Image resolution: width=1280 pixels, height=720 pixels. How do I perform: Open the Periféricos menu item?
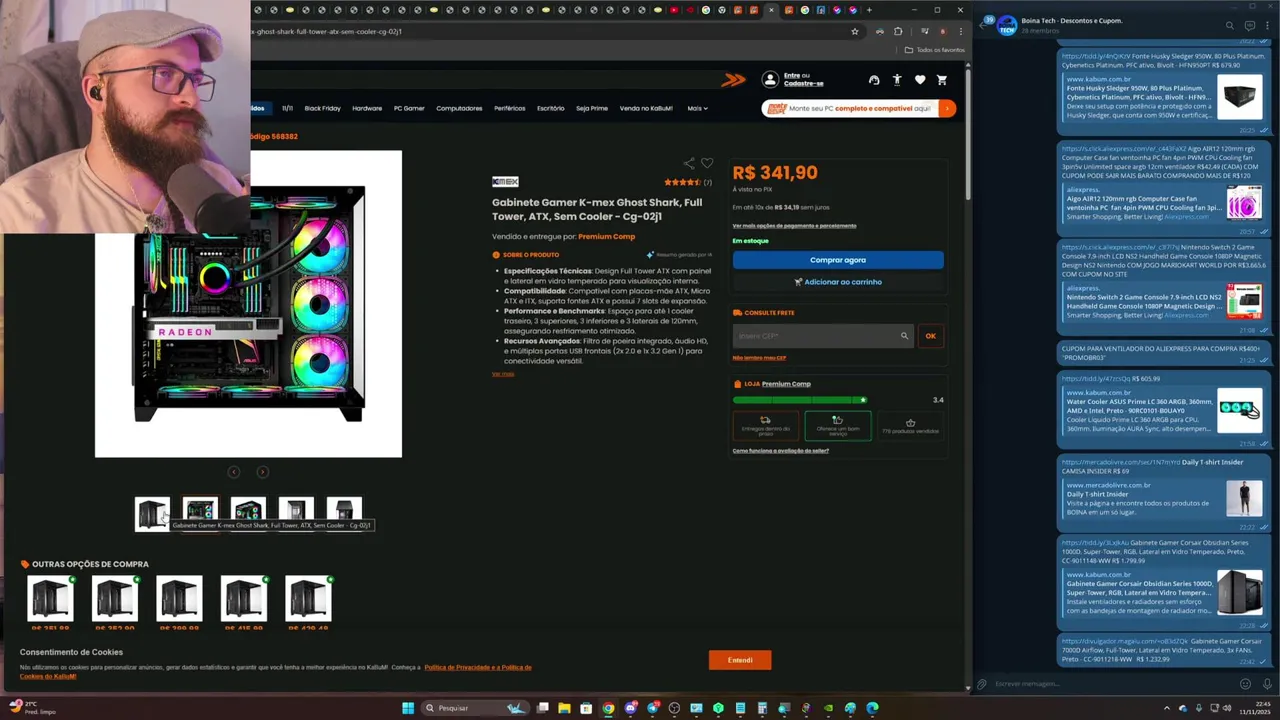pos(509,108)
